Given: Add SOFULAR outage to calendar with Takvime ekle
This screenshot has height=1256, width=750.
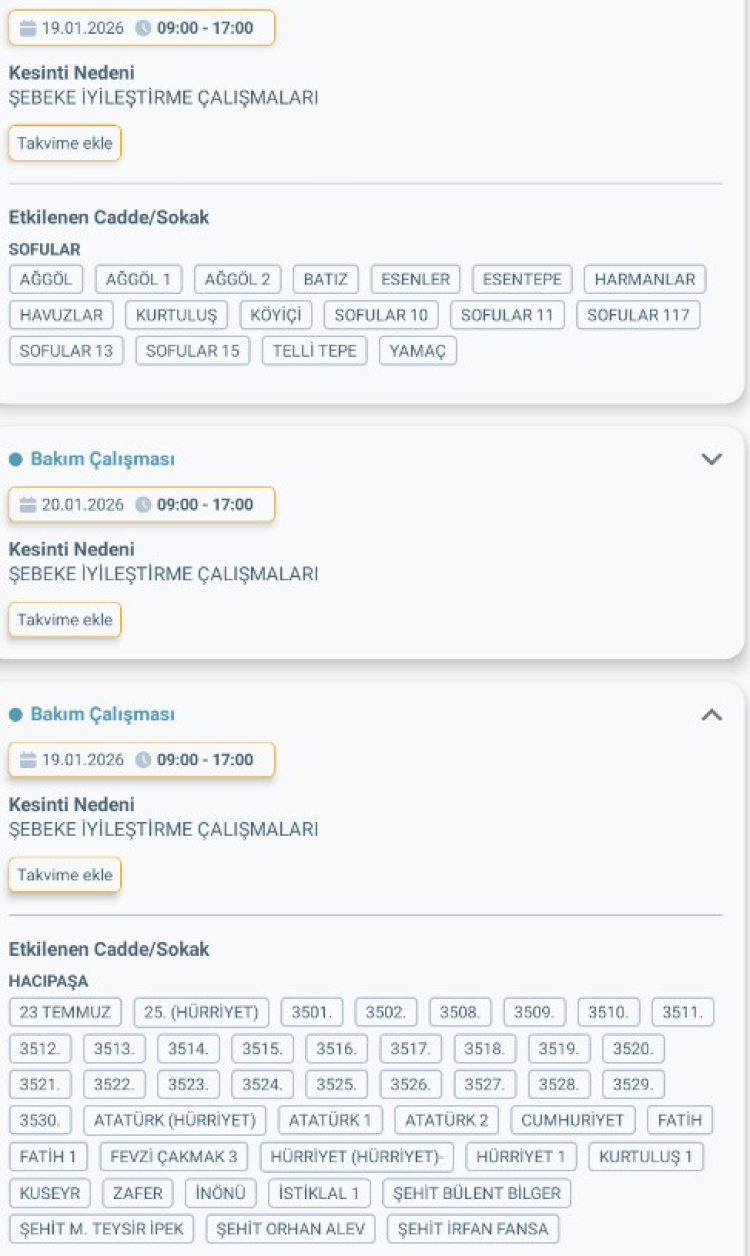Looking at the screenshot, I should (65, 143).
